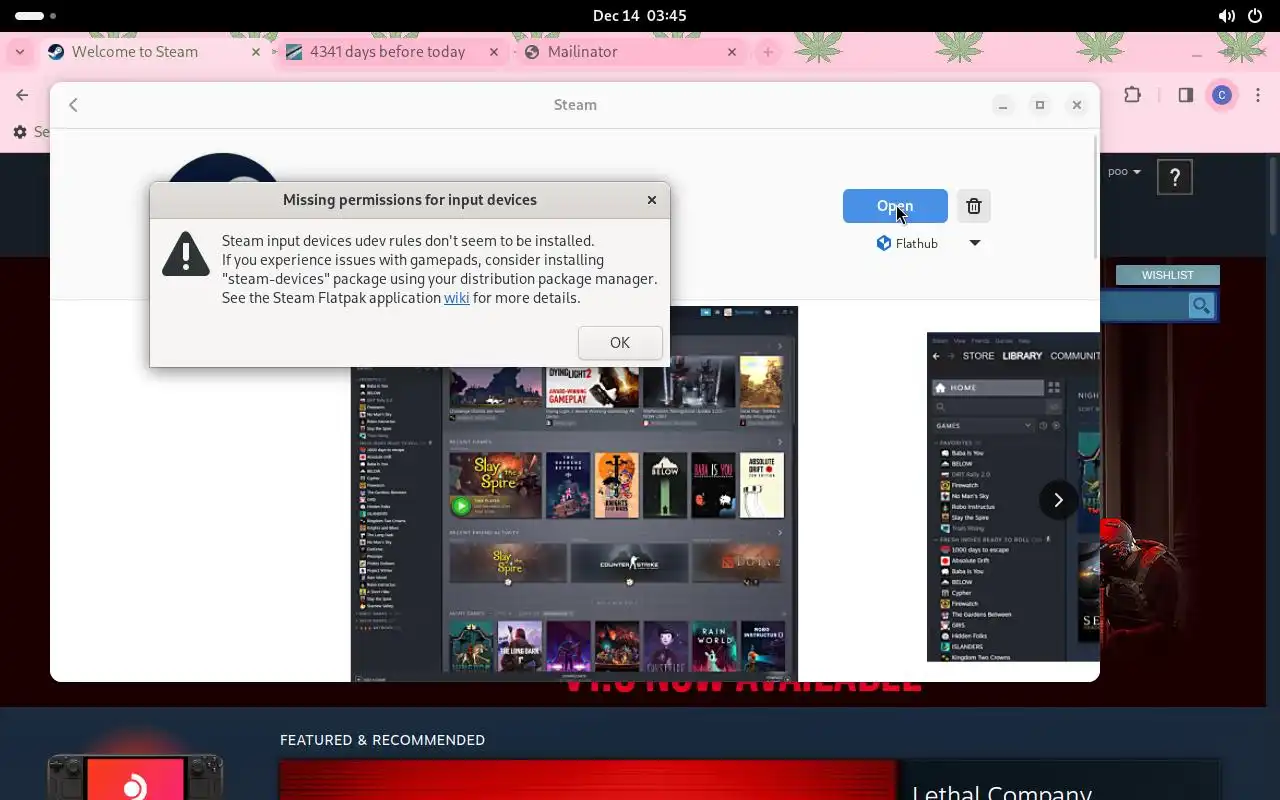
Task: Open the Lethal Company featured title
Action: click(x=1001, y=793)
